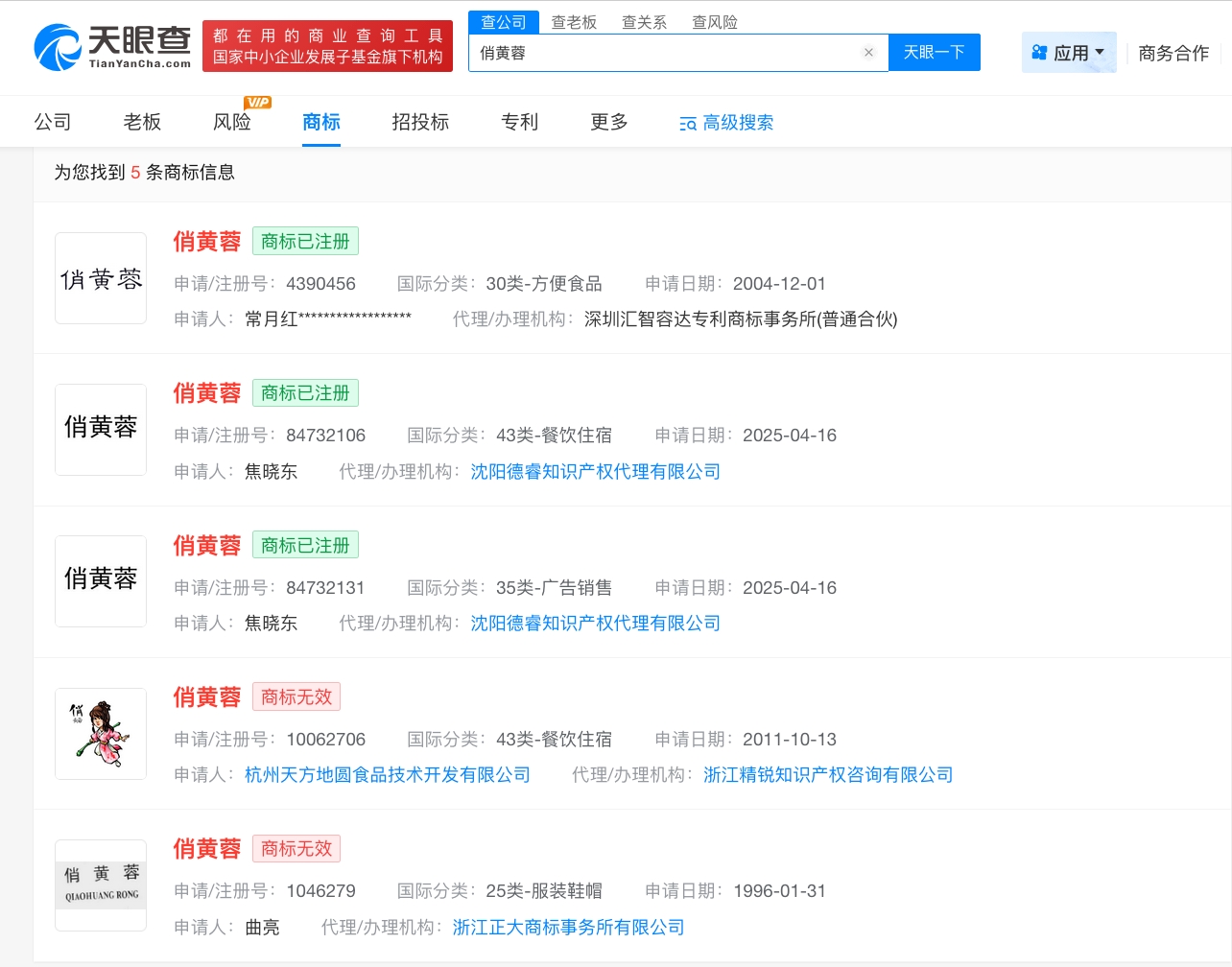This screenshot has width=1232, height=967.
Task: Click 商标无效 badge for registration 1046279
Action: point(296,848)
